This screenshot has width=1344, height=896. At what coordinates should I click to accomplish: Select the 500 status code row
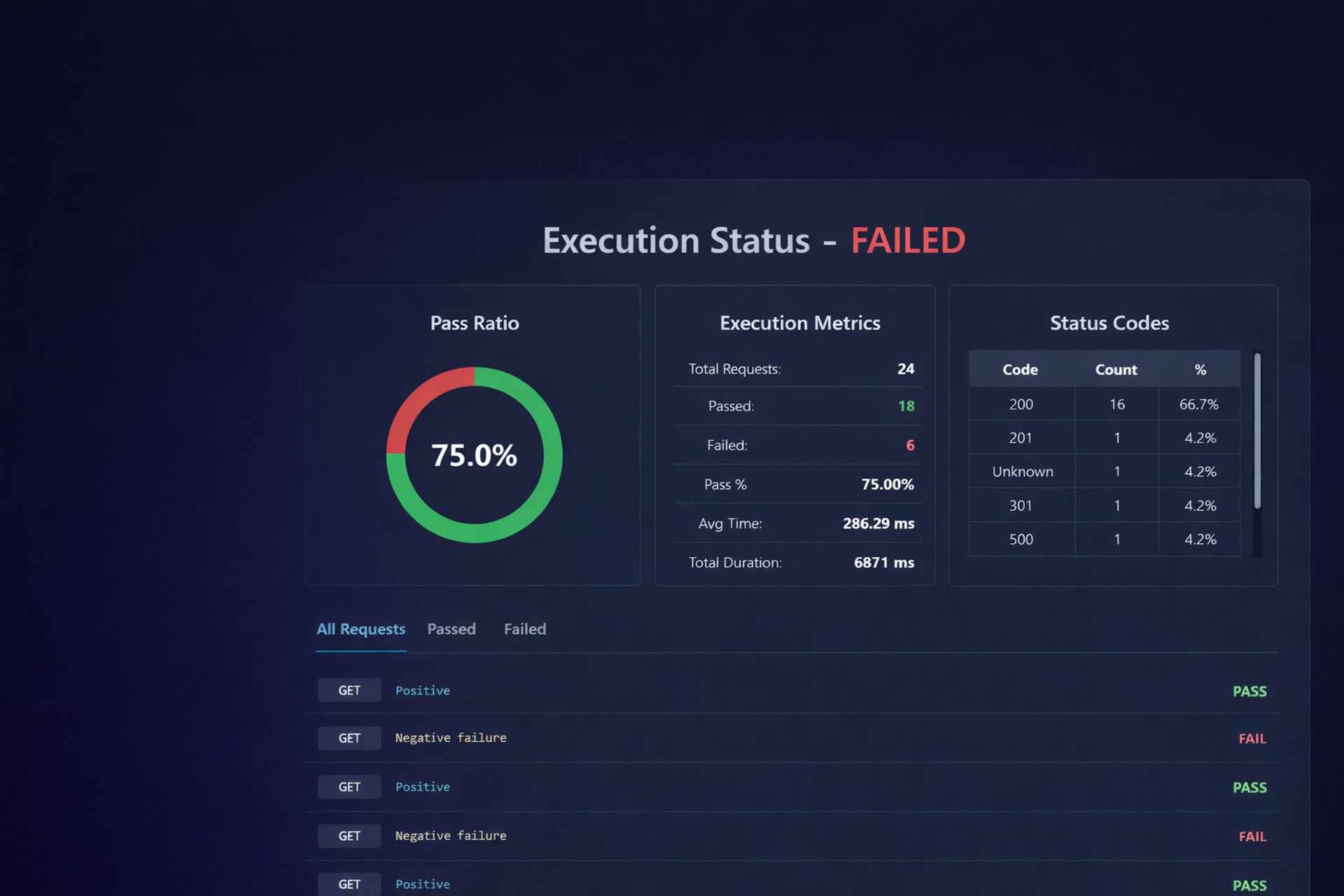click(x=1021, y=539)
